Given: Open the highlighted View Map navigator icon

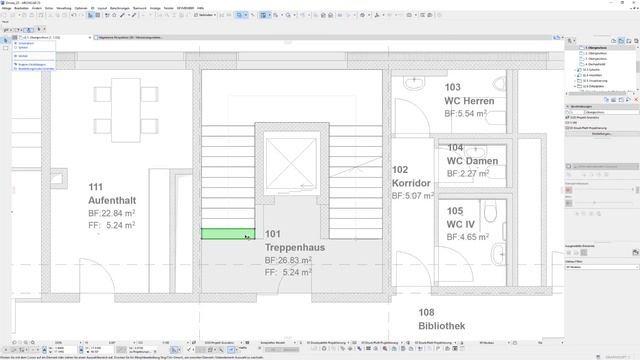Looking at the screenshot, I should tap(621, 41).
